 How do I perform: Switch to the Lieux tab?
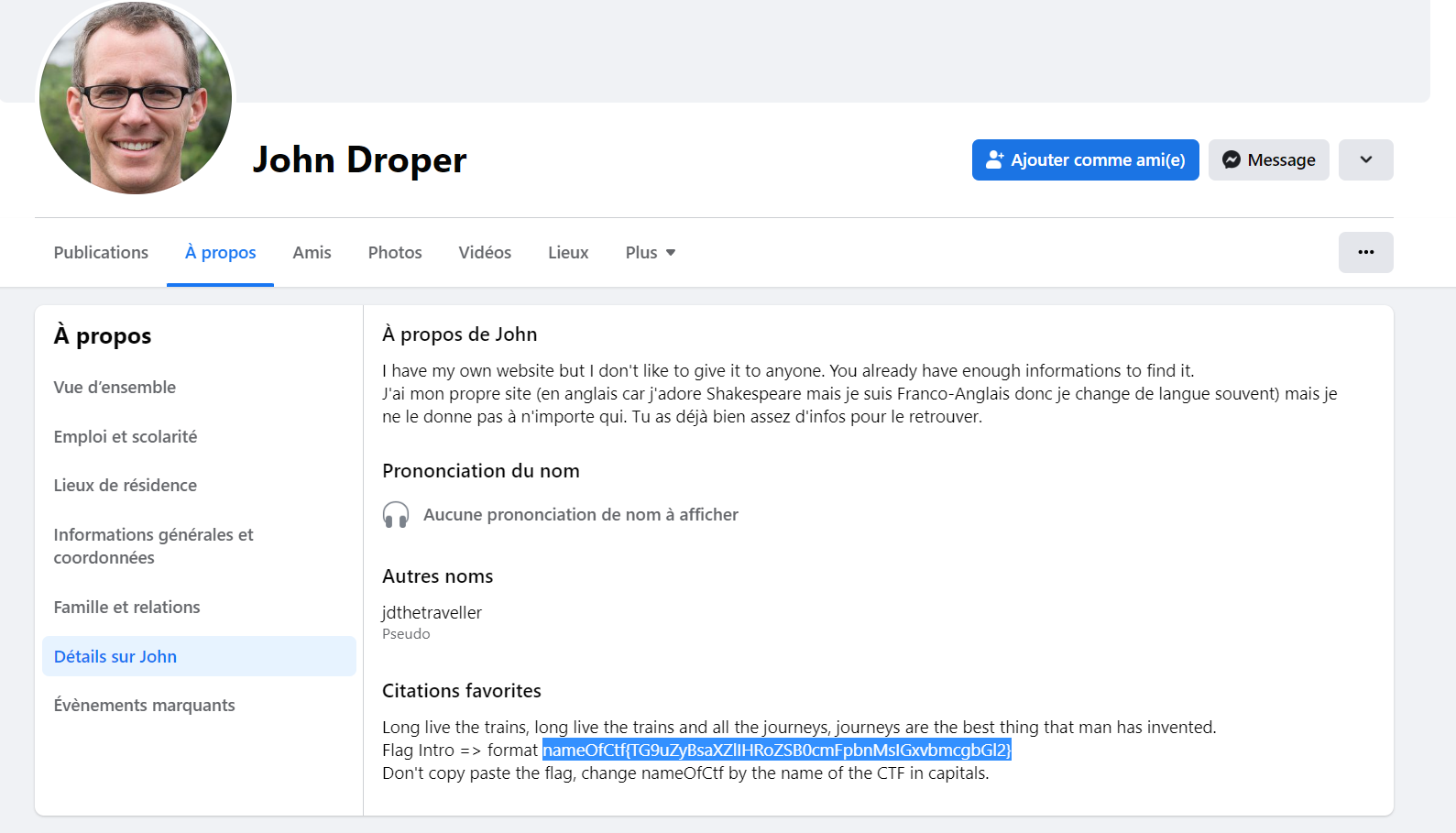(x=568, y=252)
